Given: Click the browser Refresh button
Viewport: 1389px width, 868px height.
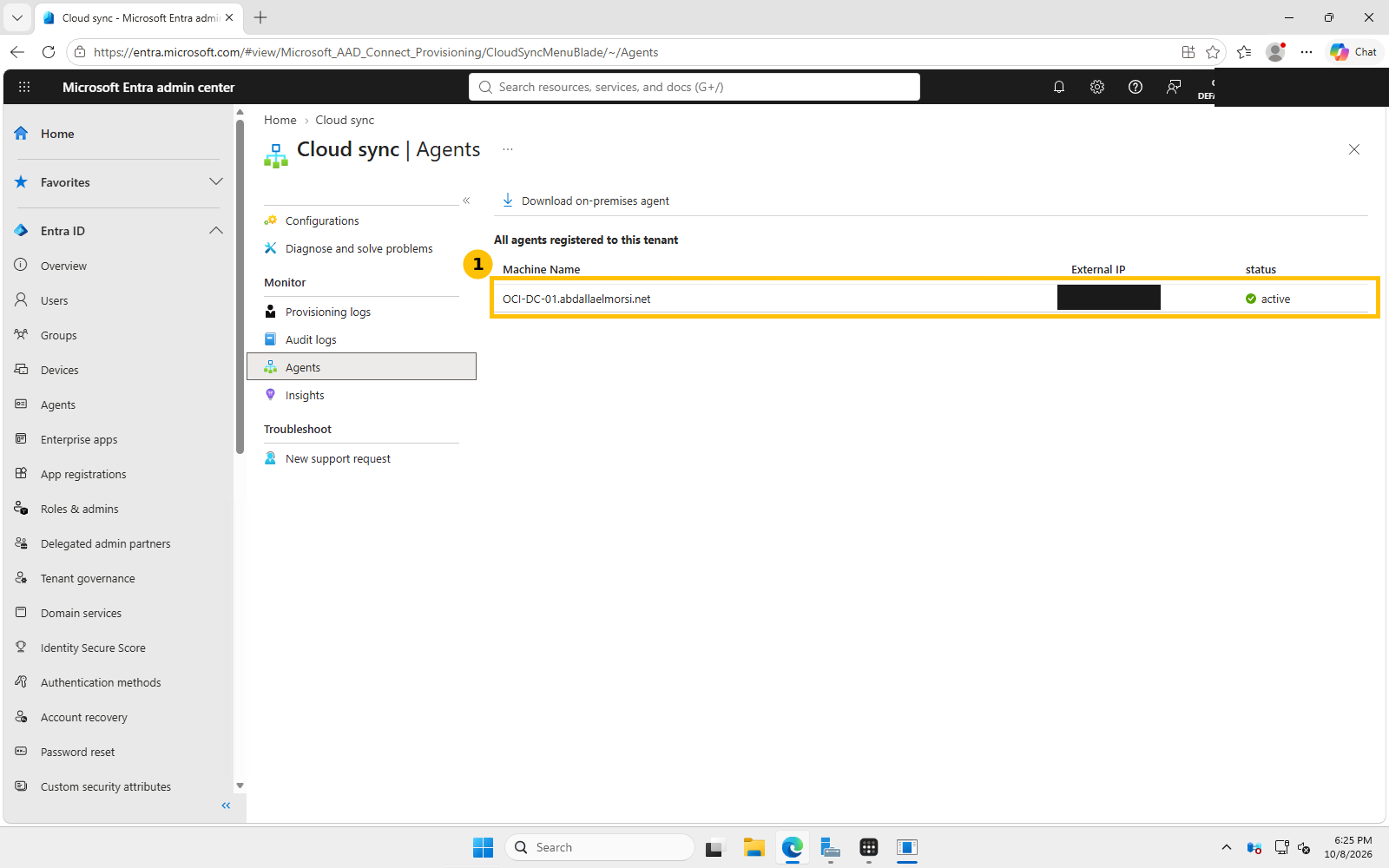Looking at the screenshot, I should click(x=49, y=52).
